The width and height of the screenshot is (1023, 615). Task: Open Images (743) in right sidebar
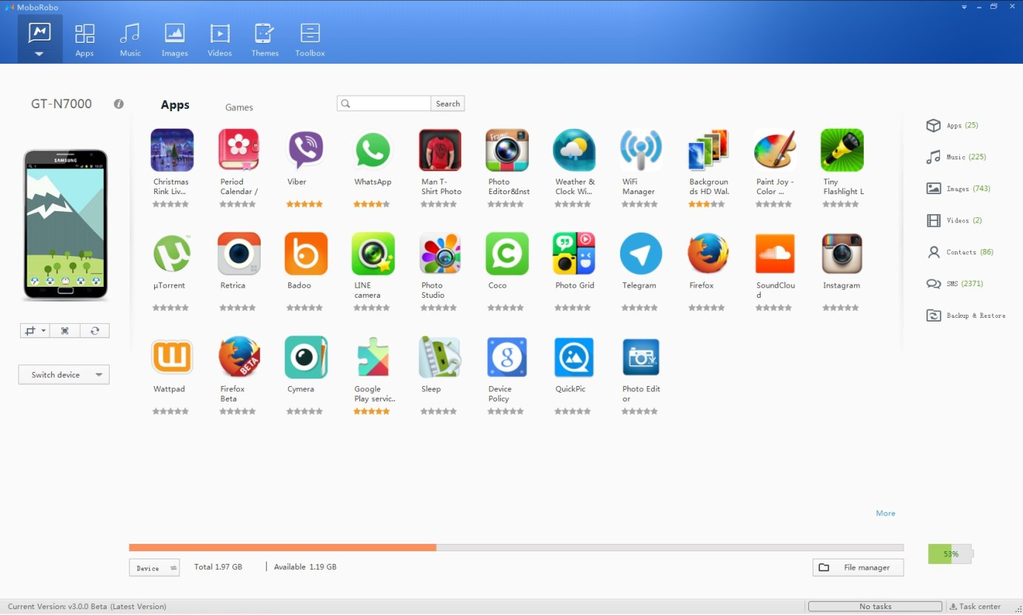pos(958,188)
